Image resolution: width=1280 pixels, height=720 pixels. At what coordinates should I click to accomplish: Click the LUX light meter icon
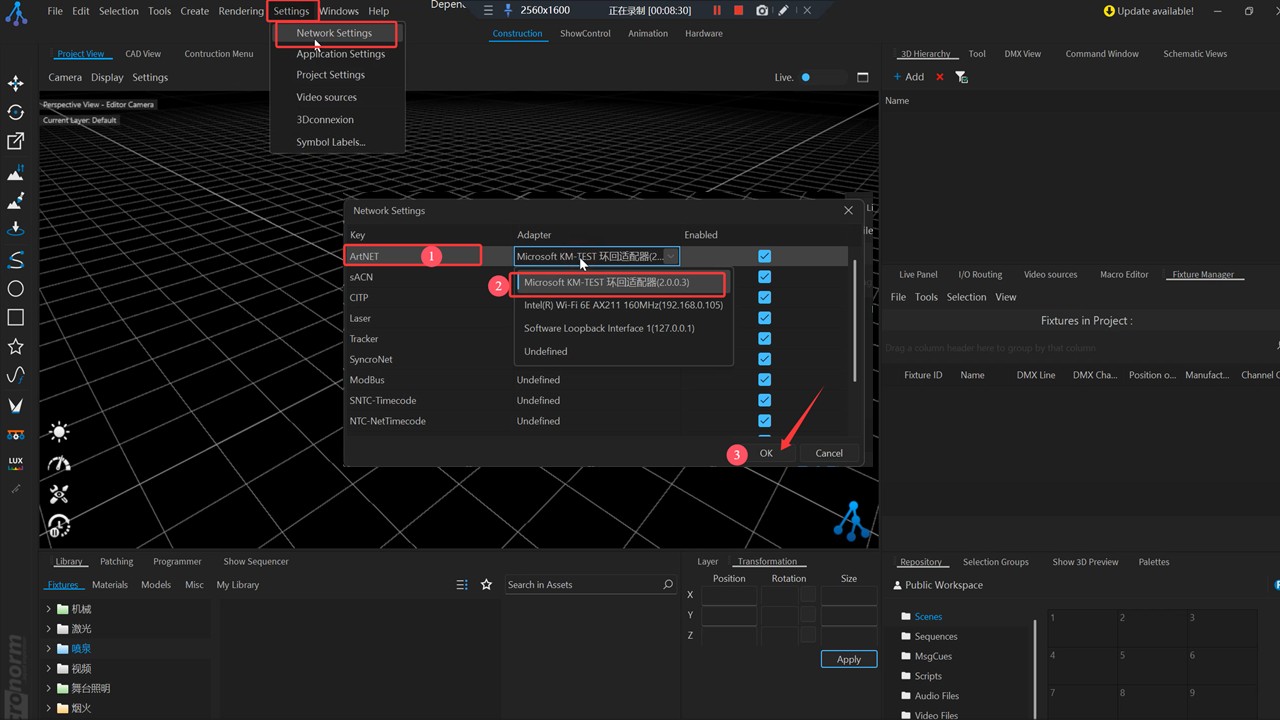[x=16, y=463]
